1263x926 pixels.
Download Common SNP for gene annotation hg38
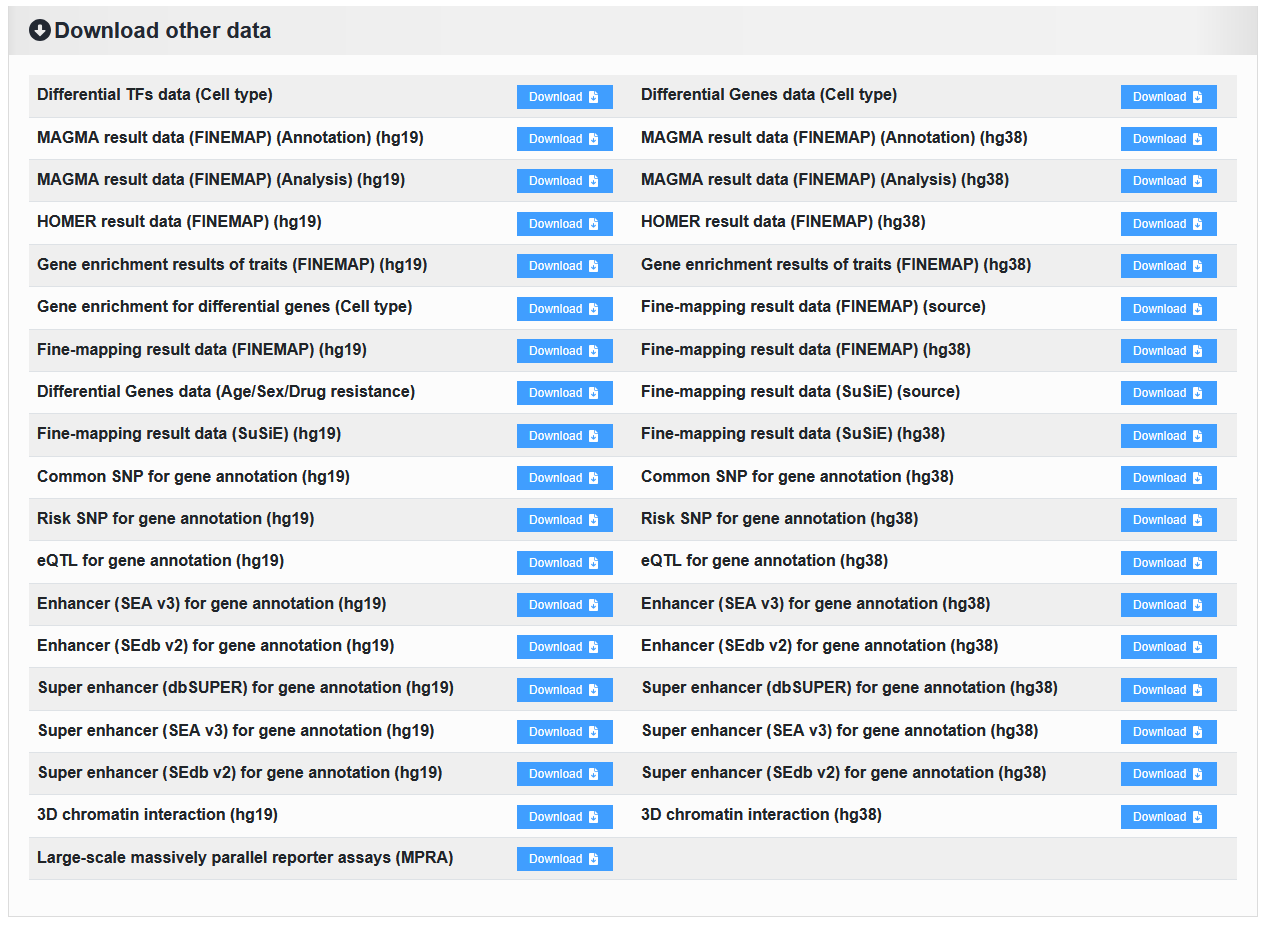[x=1169, y=478]
